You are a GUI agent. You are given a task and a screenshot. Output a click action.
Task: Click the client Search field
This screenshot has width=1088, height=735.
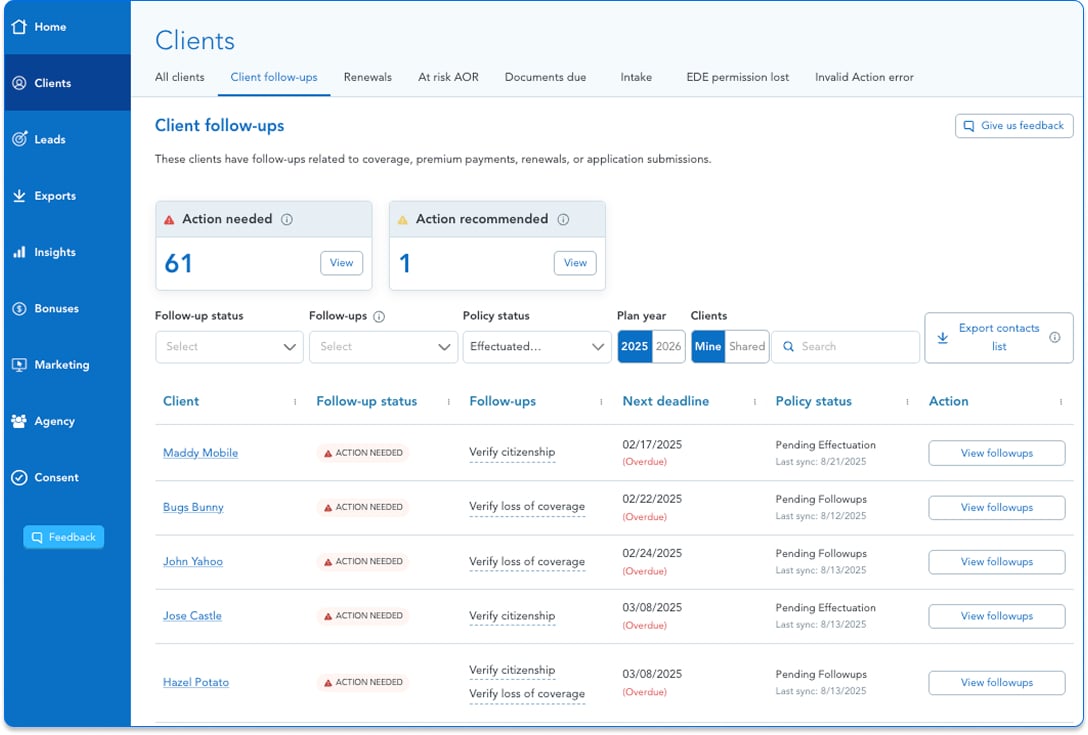845,347
